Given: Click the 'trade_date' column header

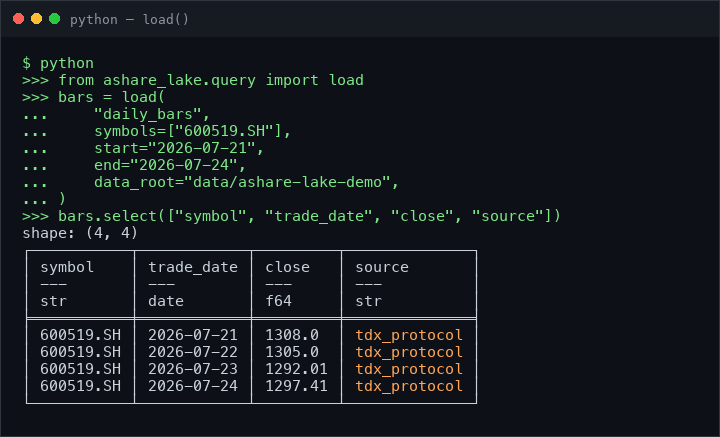Looking at the screenshot, I should click(193, 267).
